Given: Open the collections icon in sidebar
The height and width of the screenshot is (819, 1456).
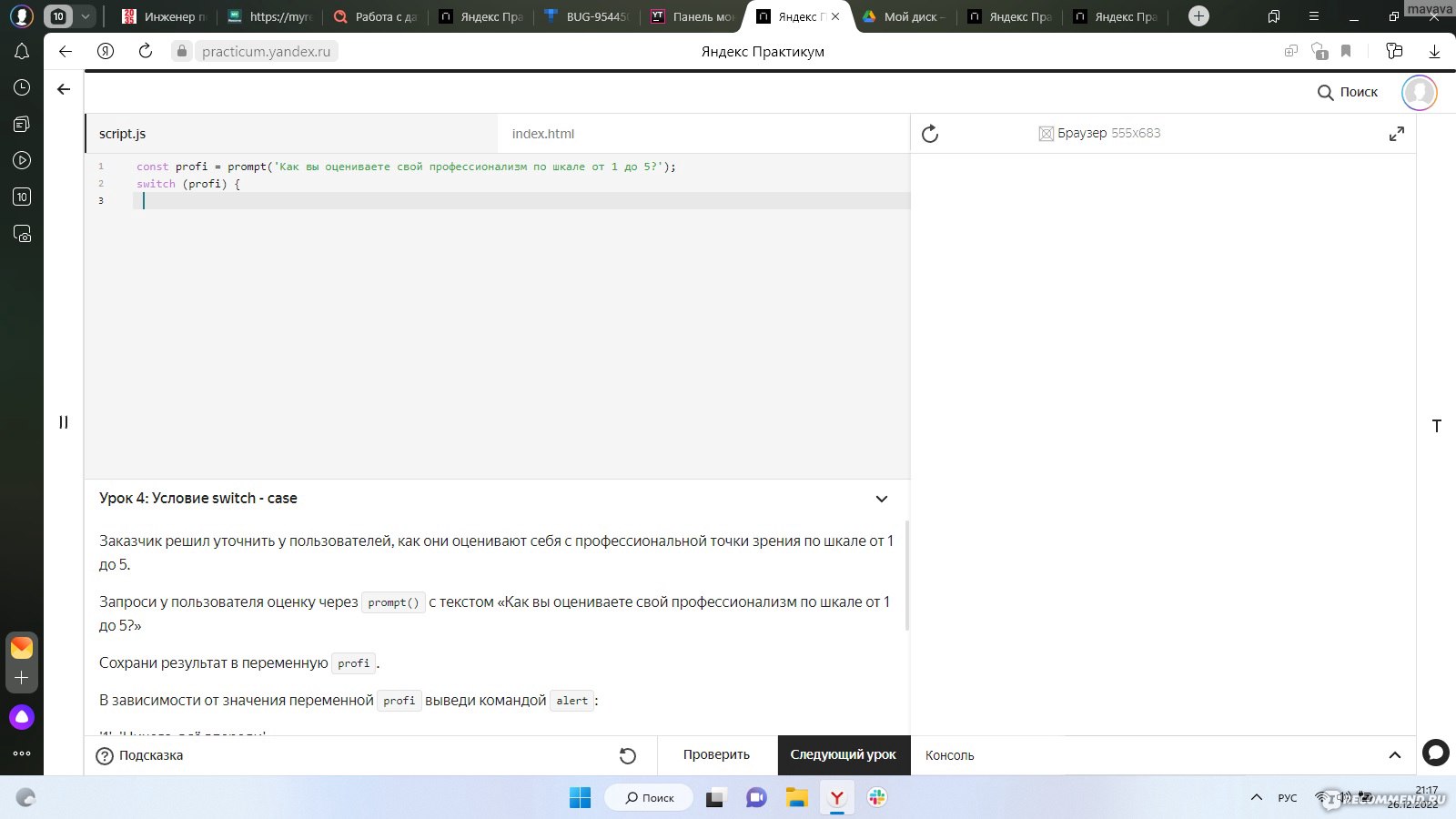Looking at the screenshot, I should click(22, 124).
